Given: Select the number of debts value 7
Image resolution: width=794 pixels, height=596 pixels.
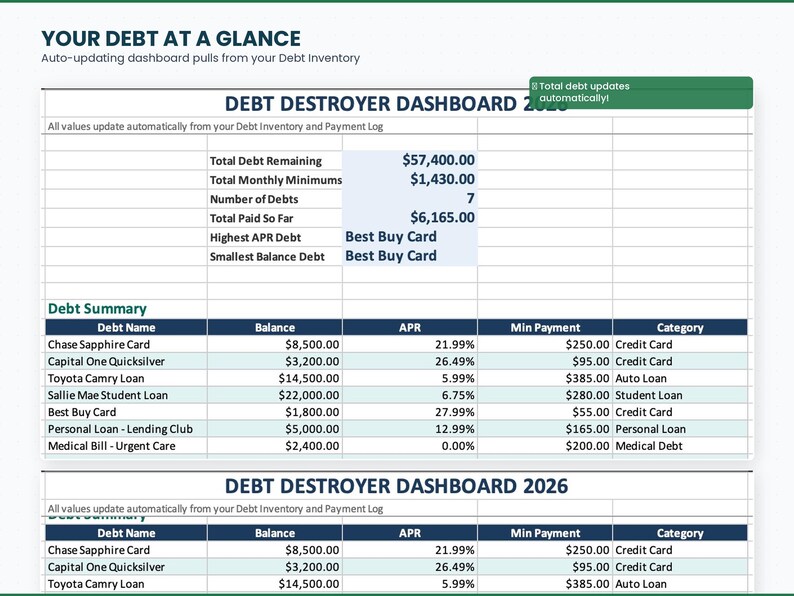Looking at the screenshot, I should [410, 198].
